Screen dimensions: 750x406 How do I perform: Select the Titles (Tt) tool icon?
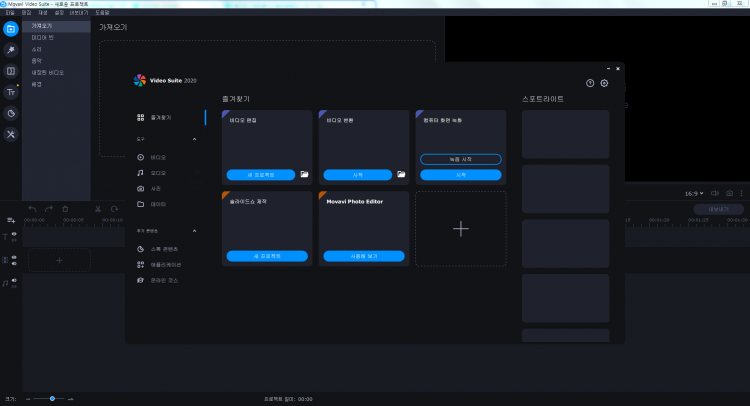tap(11, 92)
